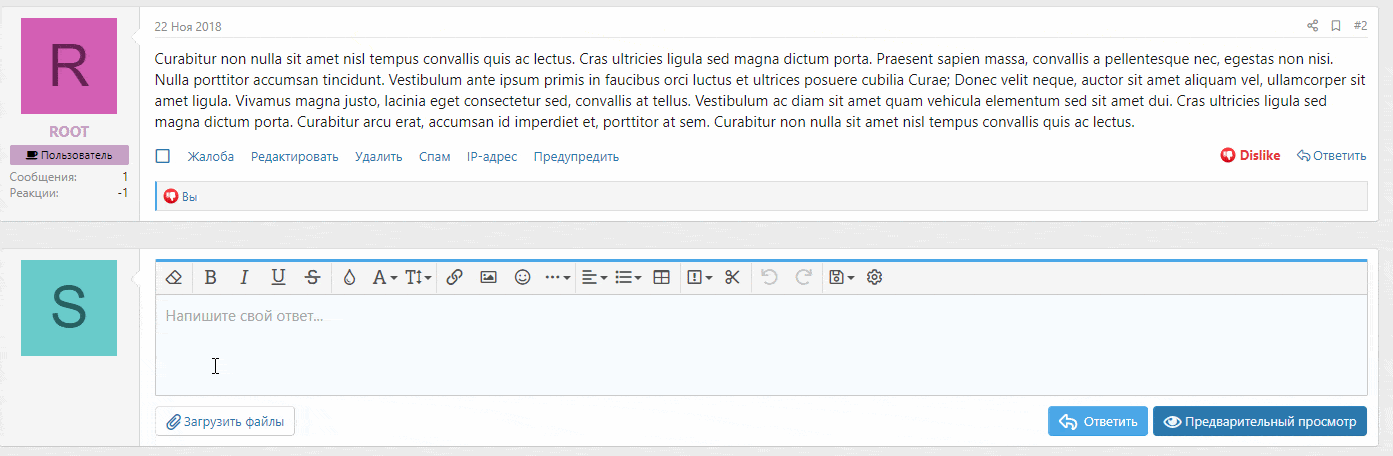Toggle bold formatting in editor
The height and width of the screenshot is (456, 1393).
pyautogui.click(x=210, y=278)
